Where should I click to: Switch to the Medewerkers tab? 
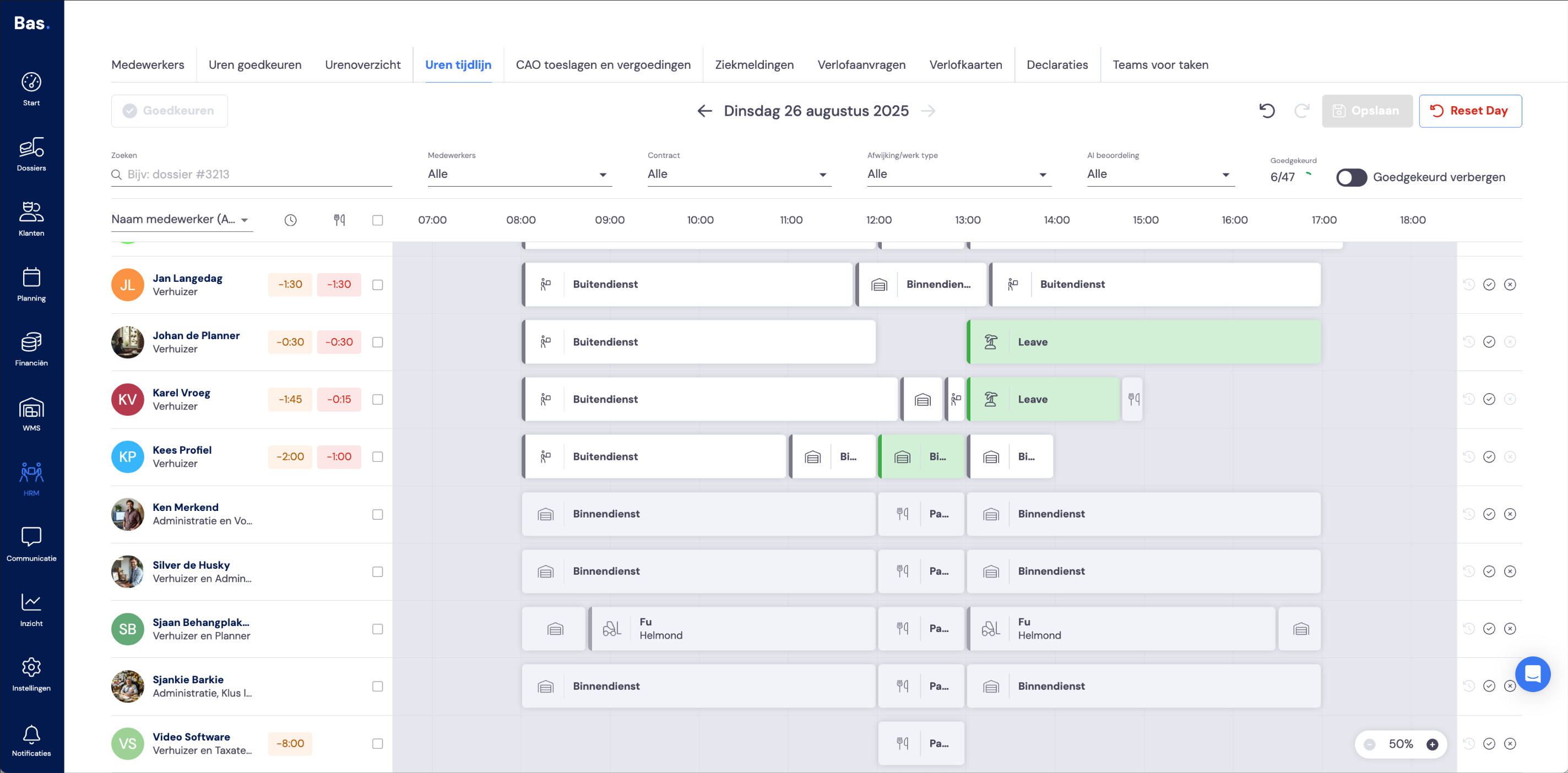[147, 64]
